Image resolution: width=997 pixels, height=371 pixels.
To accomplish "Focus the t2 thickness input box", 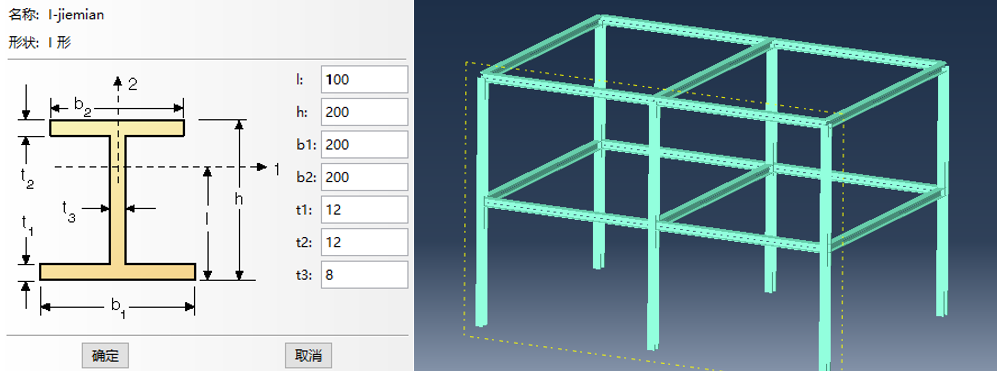I will 364,242.
